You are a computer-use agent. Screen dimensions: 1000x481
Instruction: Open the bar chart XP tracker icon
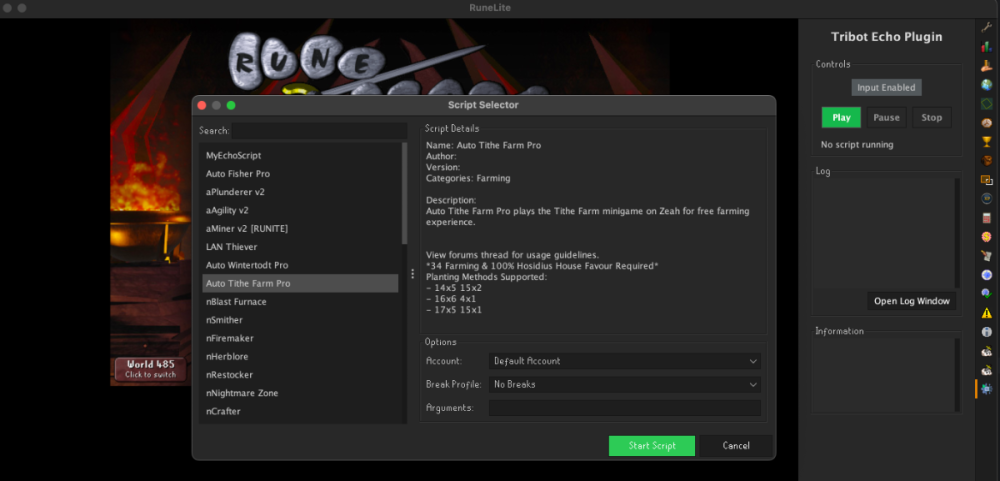(x=987, y=46)
